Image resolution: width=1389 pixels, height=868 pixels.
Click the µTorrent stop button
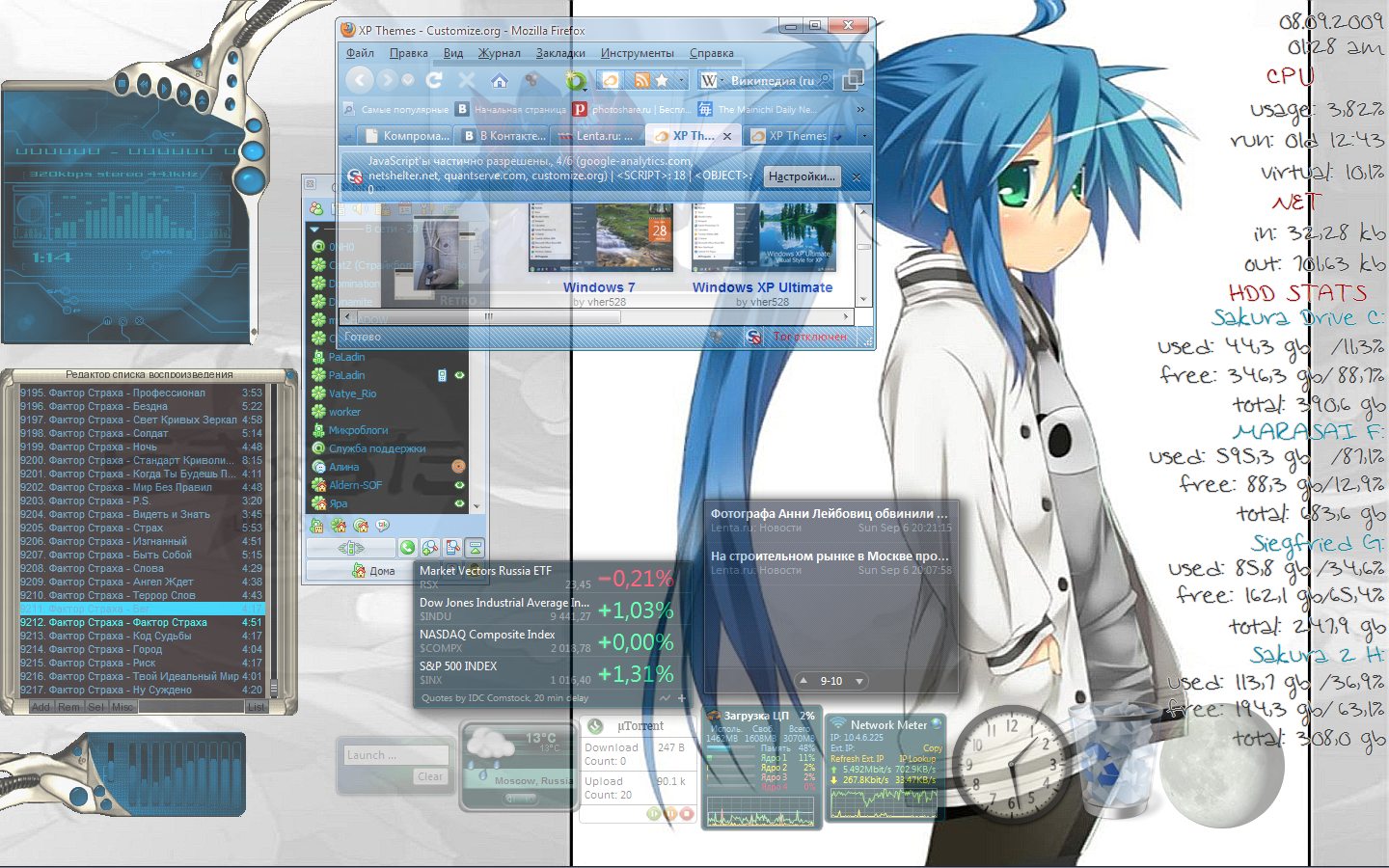tap(686, 813)
